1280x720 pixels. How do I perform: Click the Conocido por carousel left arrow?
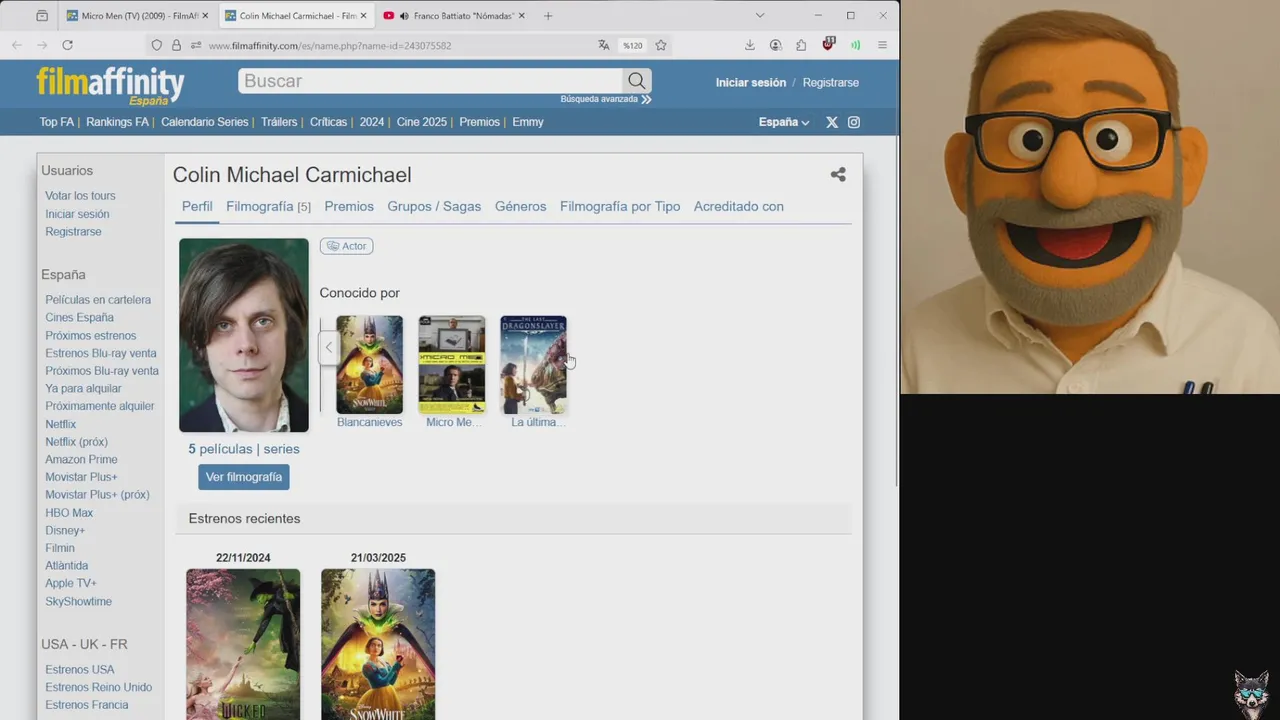(329, 348)
